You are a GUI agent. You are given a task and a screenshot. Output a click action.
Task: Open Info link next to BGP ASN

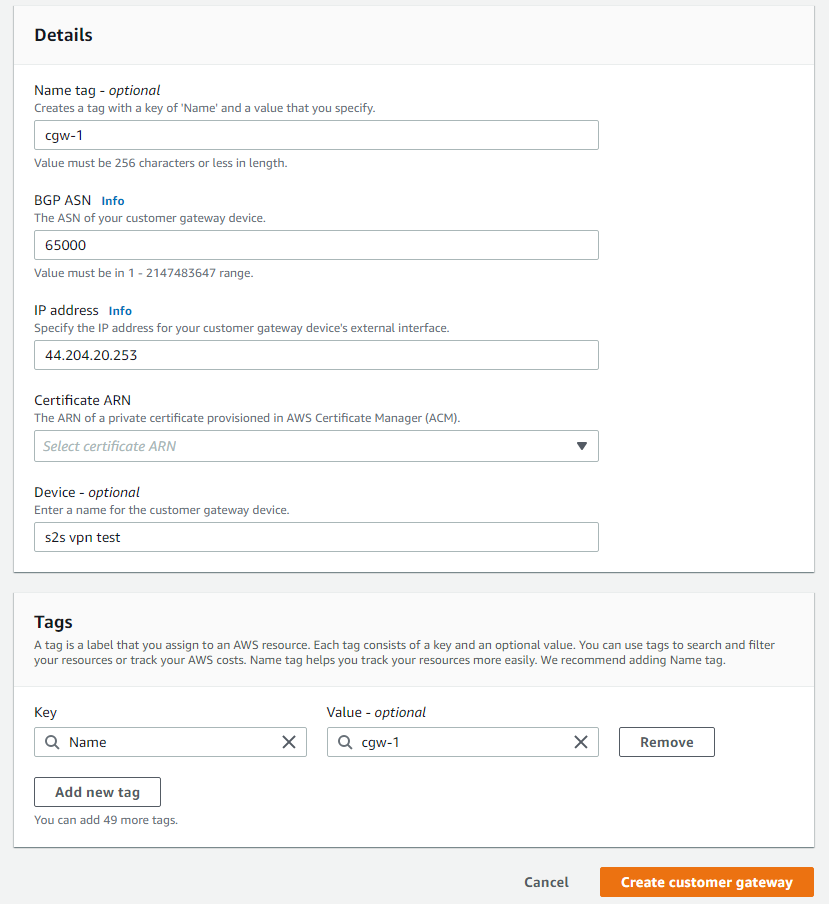click(x=112, y=201)
